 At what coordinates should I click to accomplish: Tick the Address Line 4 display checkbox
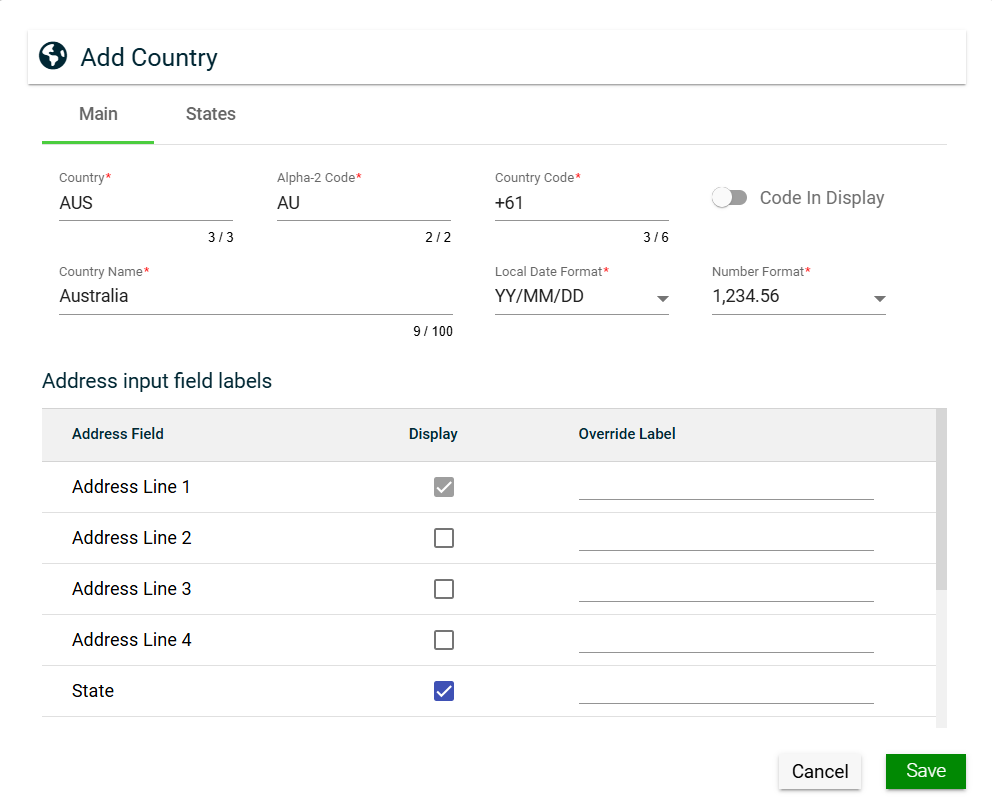pyautogui.click(x=444, y=640)
